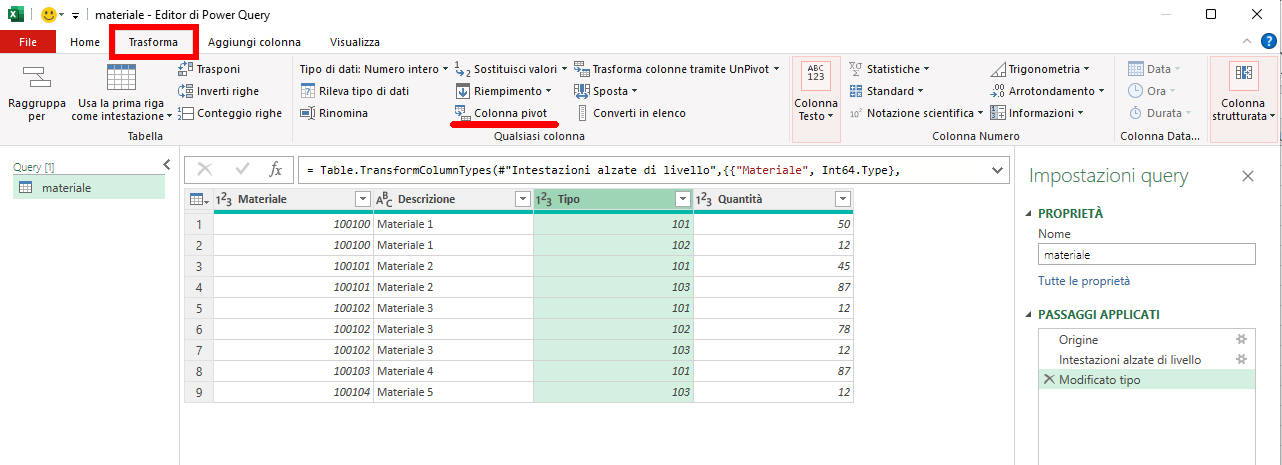Click cell Materiale 4 in Descrizione
Viewport: 1282px width, 465px height.
(453, 371)
